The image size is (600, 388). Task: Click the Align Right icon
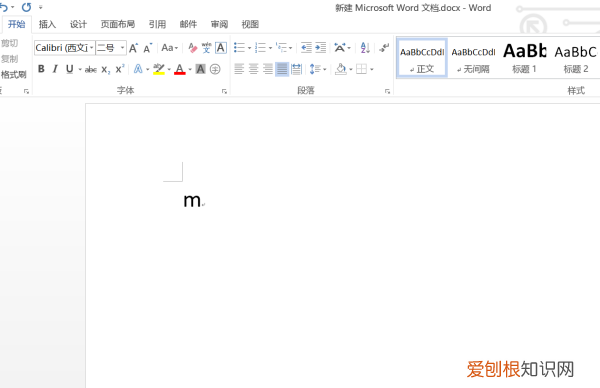267,69
